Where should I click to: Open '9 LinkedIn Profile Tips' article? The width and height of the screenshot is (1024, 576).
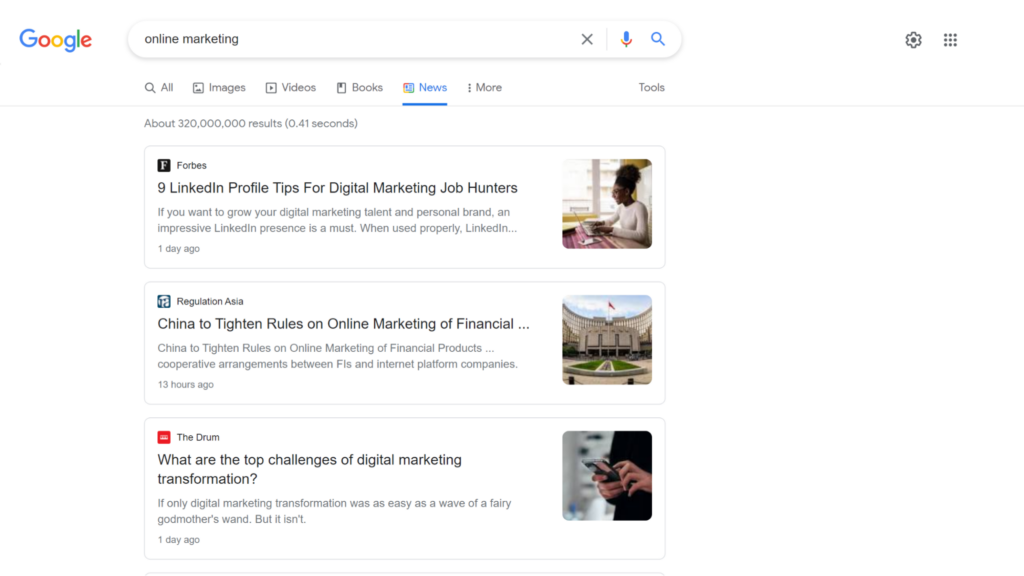pyautogui.click(x=337, y=188)
